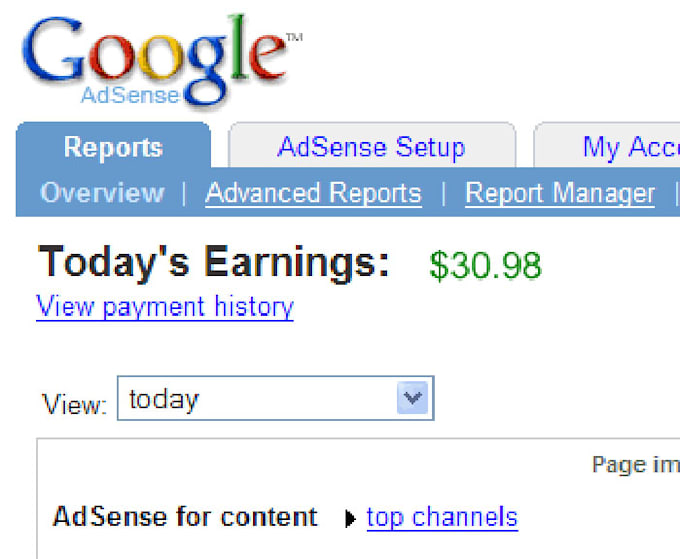Viewport: 680px width, 559px height.
Task: Follow the View payment history link
Action: [x=165, y=306]
